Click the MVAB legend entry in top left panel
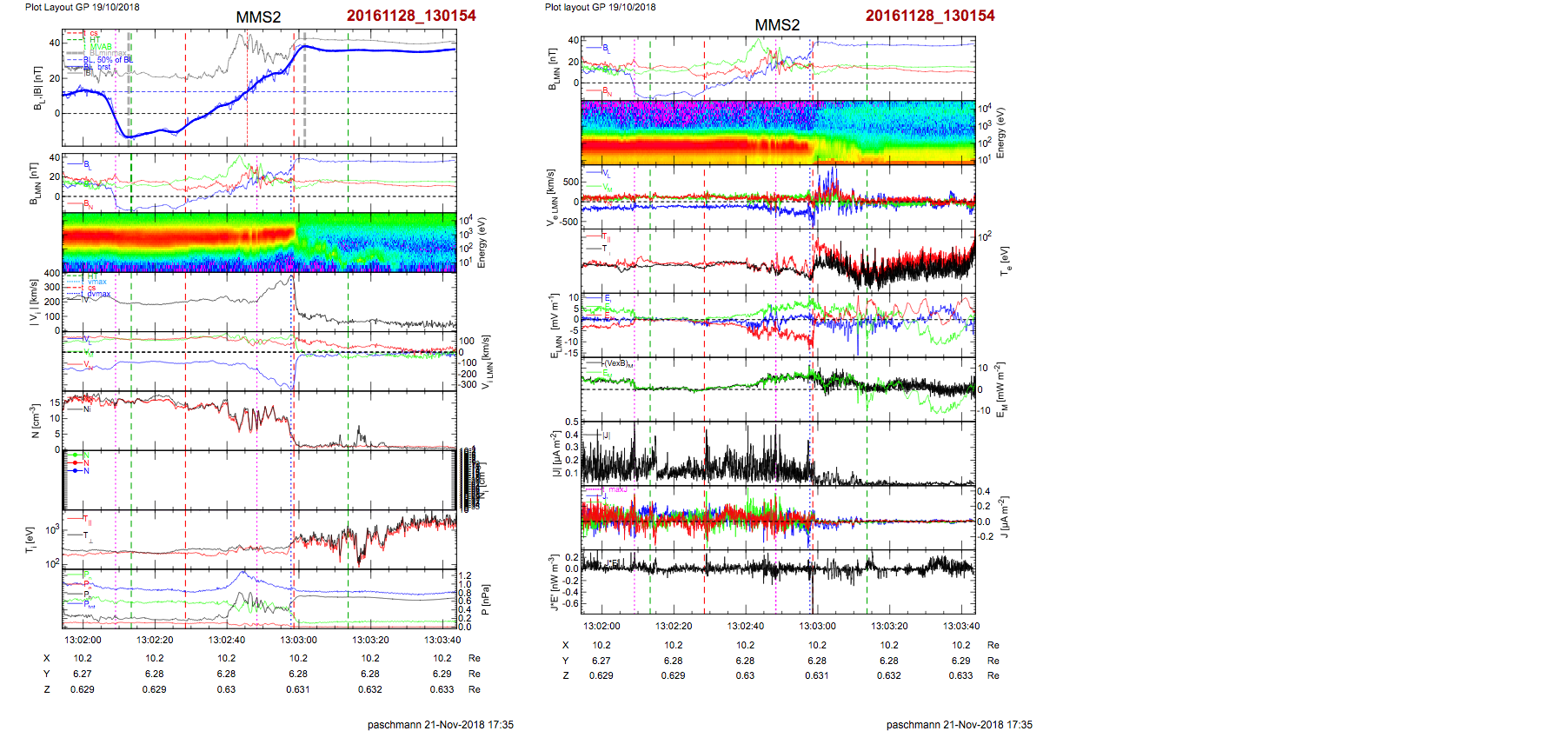Viewport: 1568px width, 731px height. pyautogui.click(x=101, y=47)
